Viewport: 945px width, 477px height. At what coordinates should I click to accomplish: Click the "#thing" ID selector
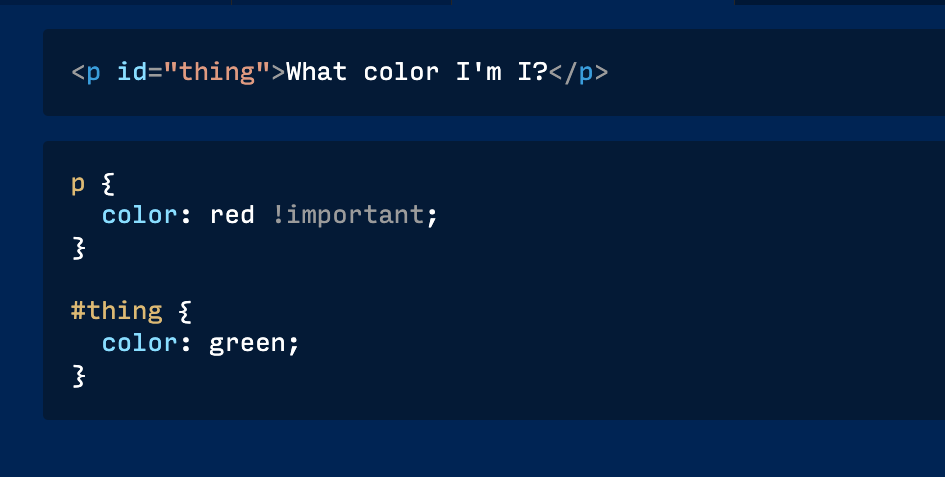click(x=116, y=311)
